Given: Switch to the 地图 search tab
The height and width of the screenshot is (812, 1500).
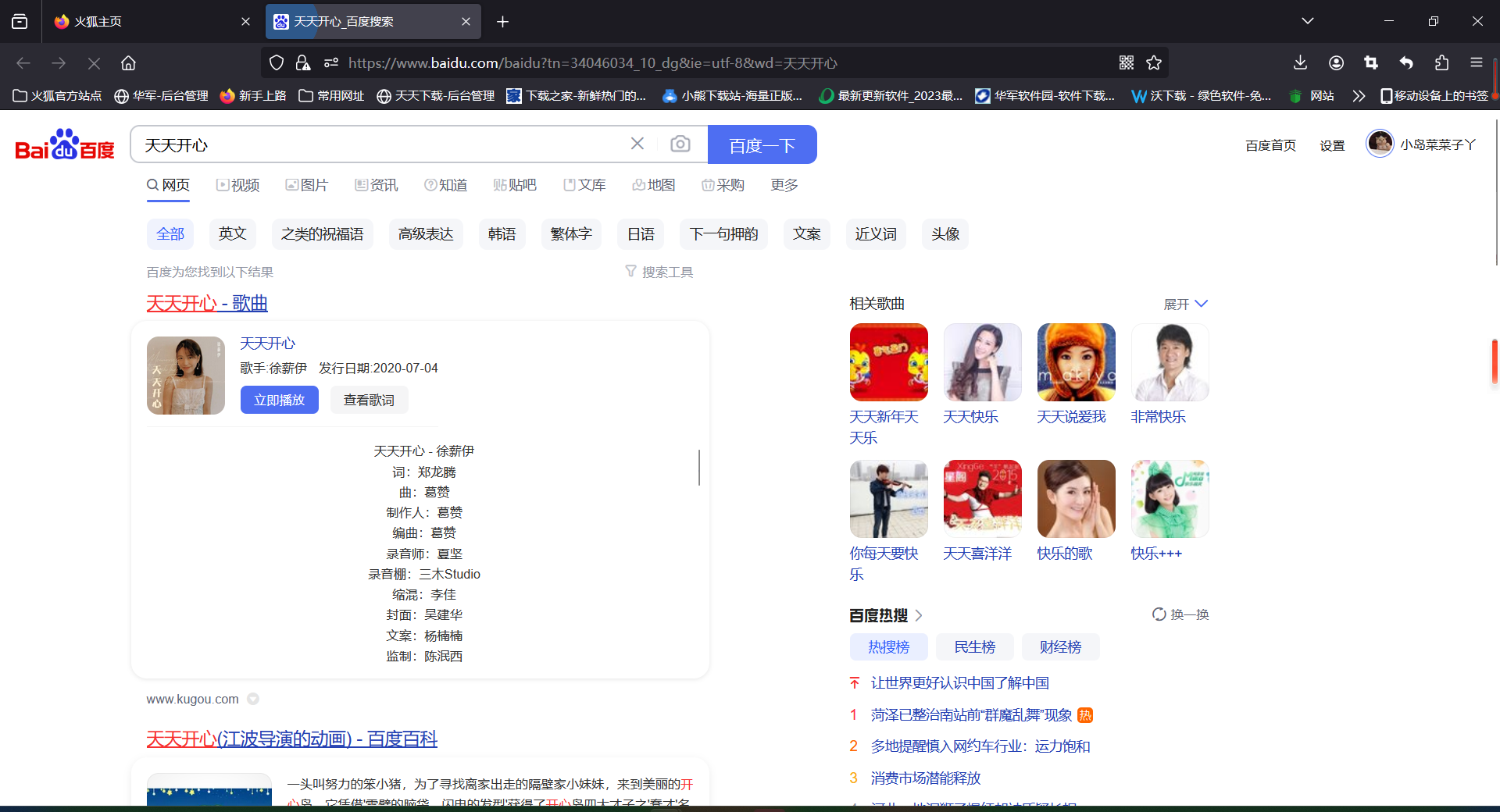Looking at the screenshot, I should pyautogui.click(x=654, y=185).
